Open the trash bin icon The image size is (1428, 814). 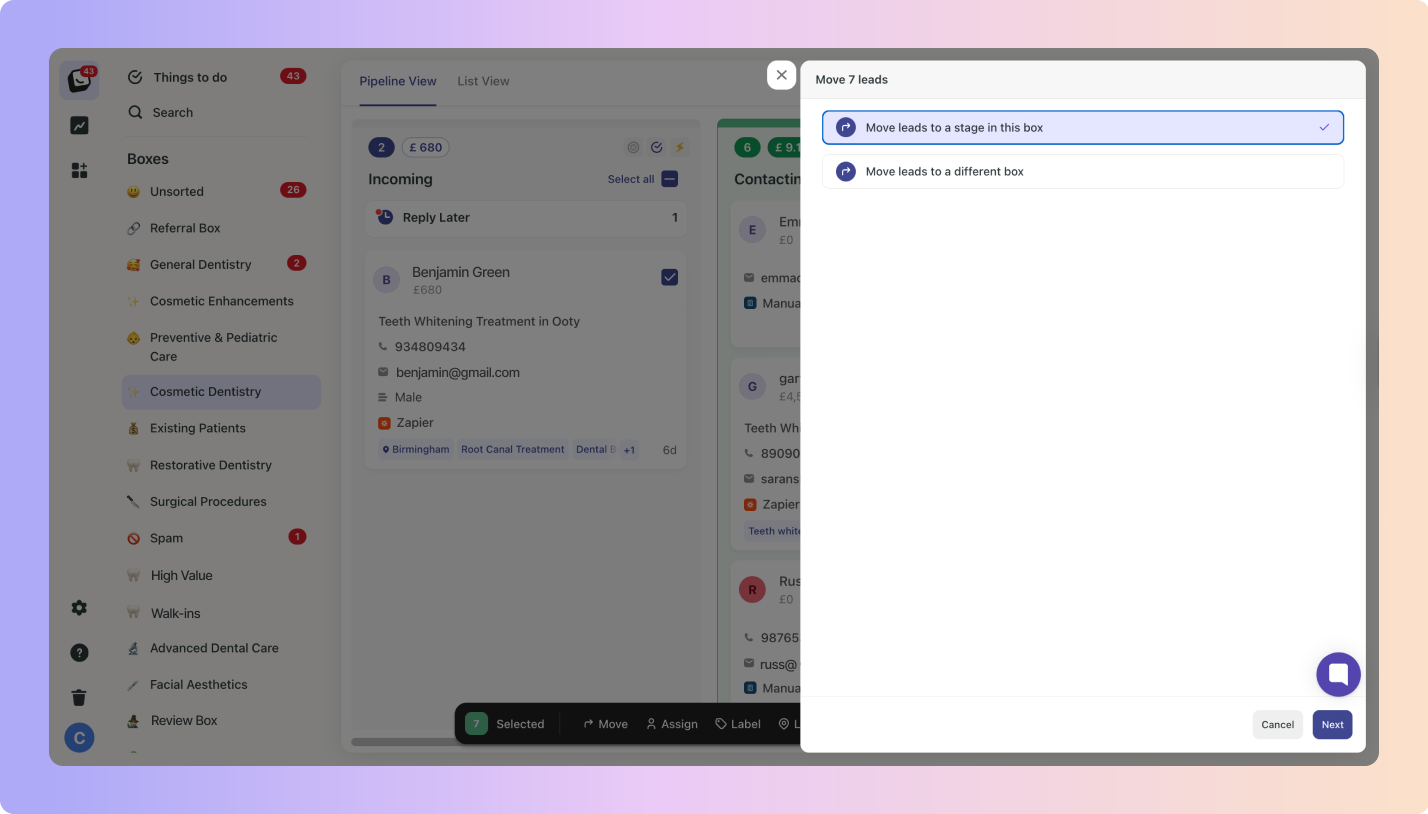[79, 697]
